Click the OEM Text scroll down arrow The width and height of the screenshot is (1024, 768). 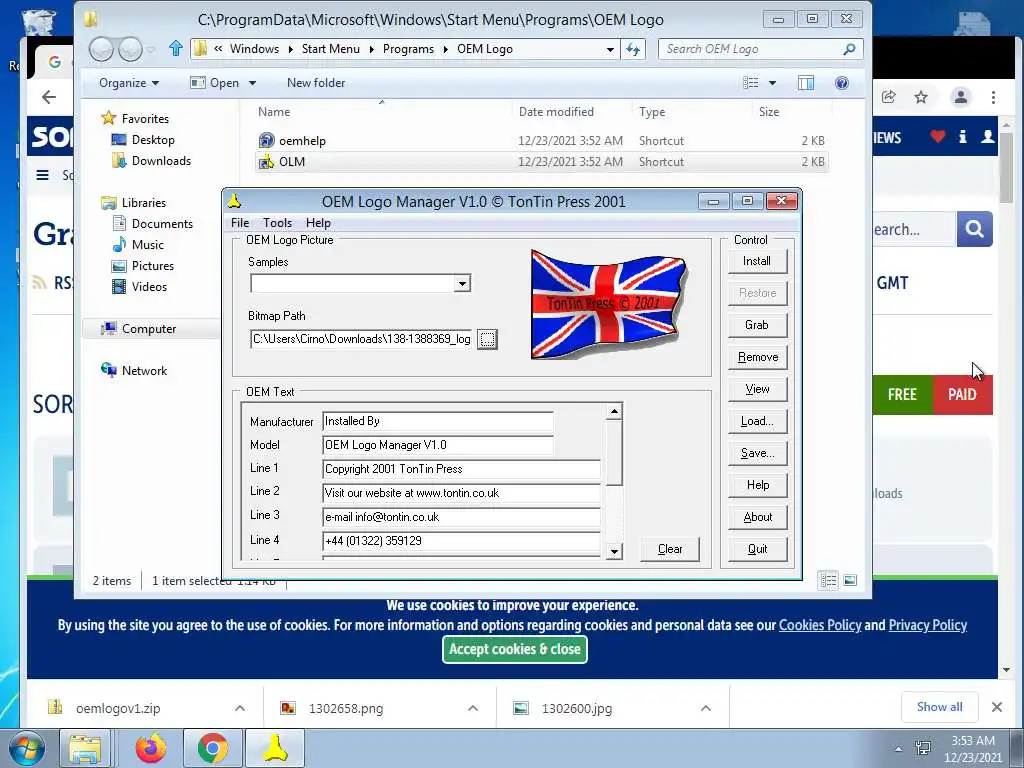point(614,552)
